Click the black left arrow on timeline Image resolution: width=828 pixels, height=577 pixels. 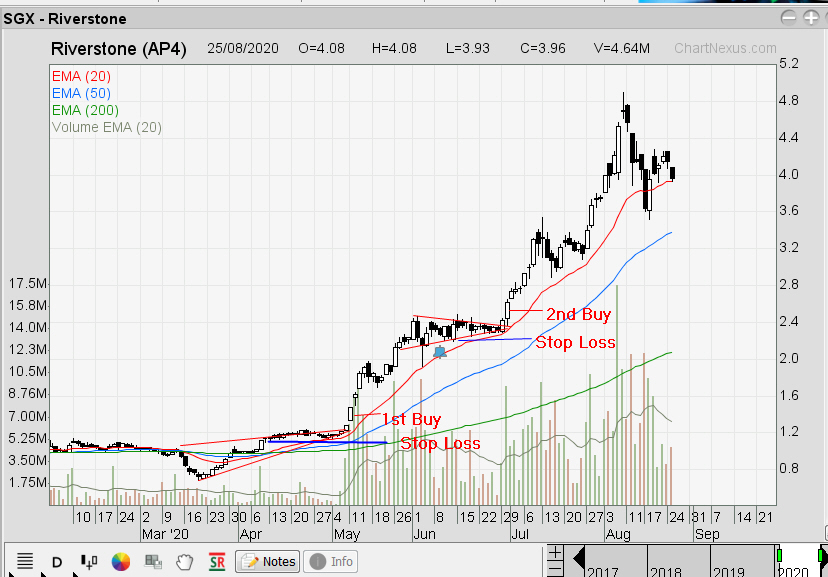(x=579, y=559)
